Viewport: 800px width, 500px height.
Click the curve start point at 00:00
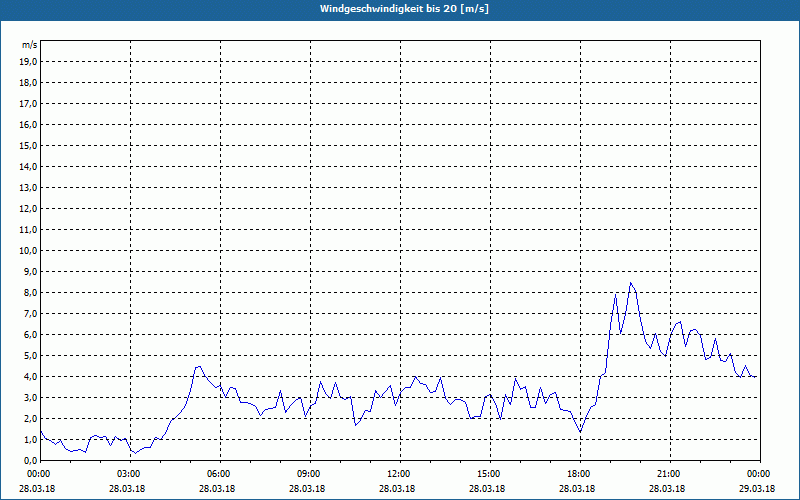[x=41, y=431]
